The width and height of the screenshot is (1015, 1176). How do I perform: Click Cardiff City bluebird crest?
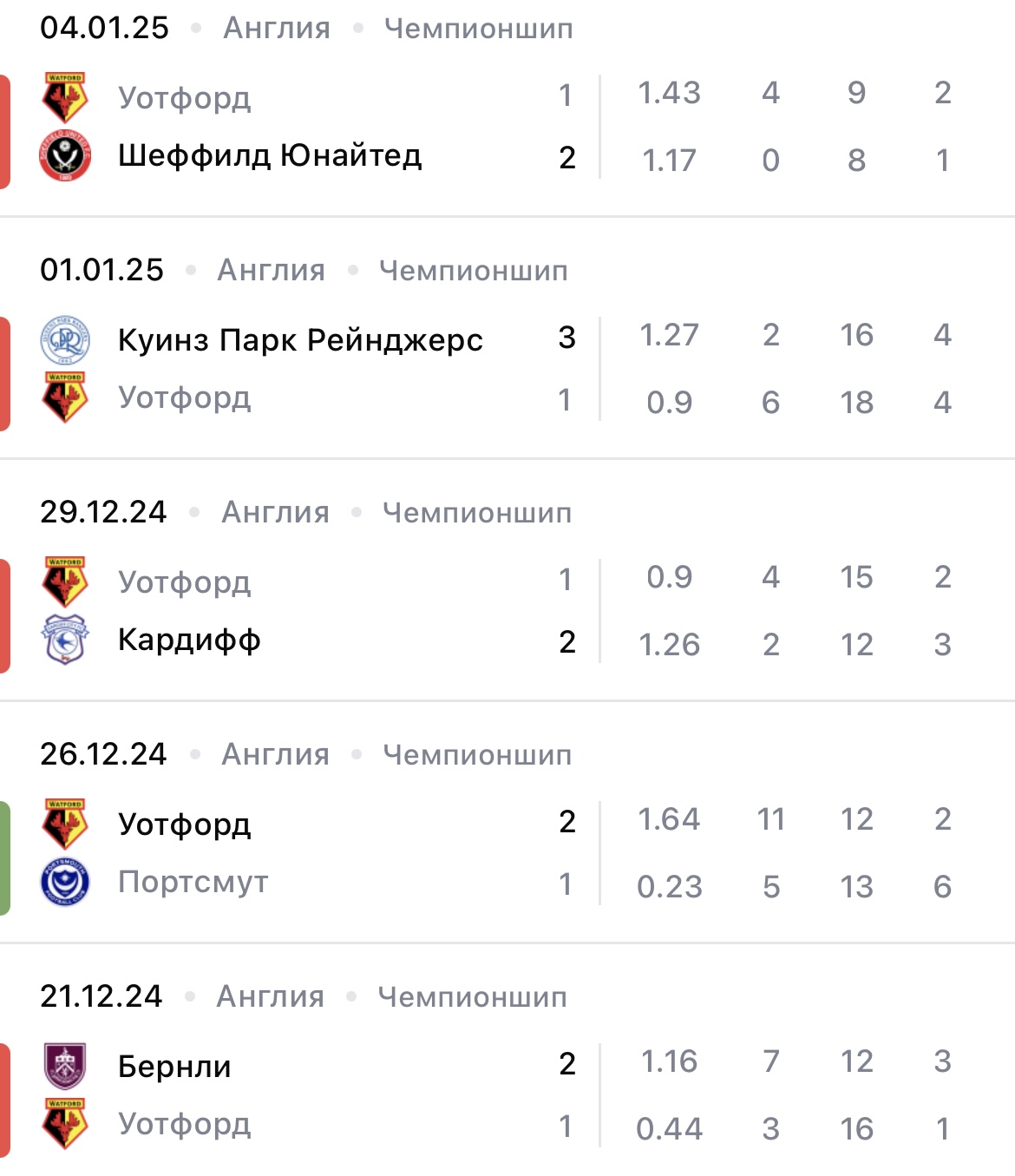click(65, 641)
